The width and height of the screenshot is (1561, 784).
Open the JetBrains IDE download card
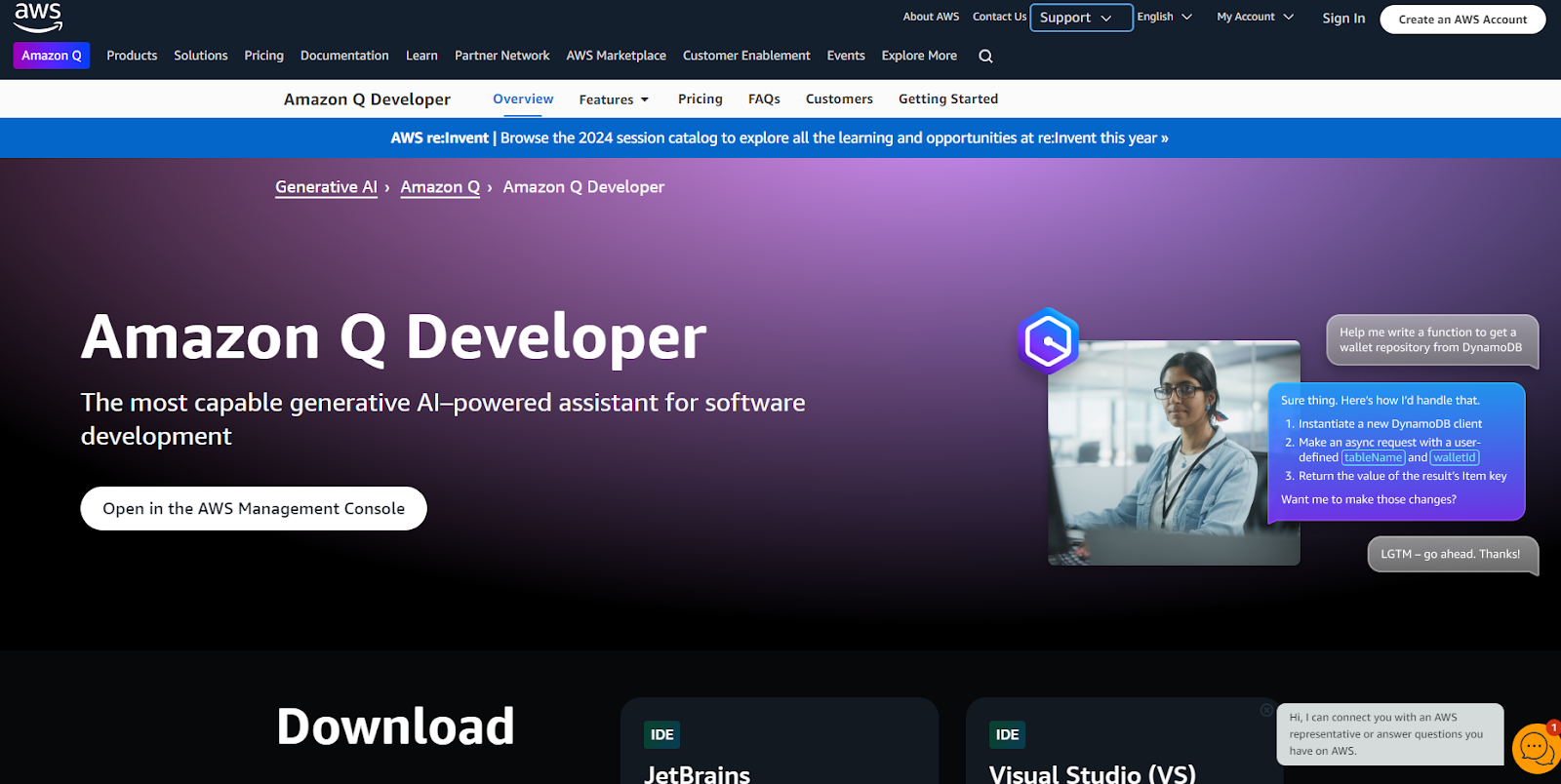click(780, 741)
